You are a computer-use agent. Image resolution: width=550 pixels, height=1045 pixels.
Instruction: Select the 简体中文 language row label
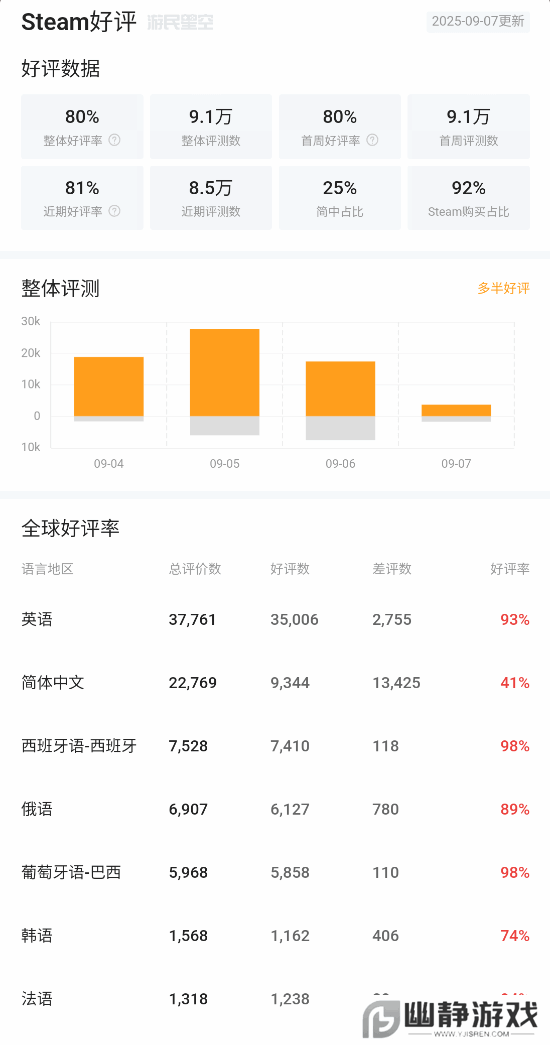coord(53,683)
